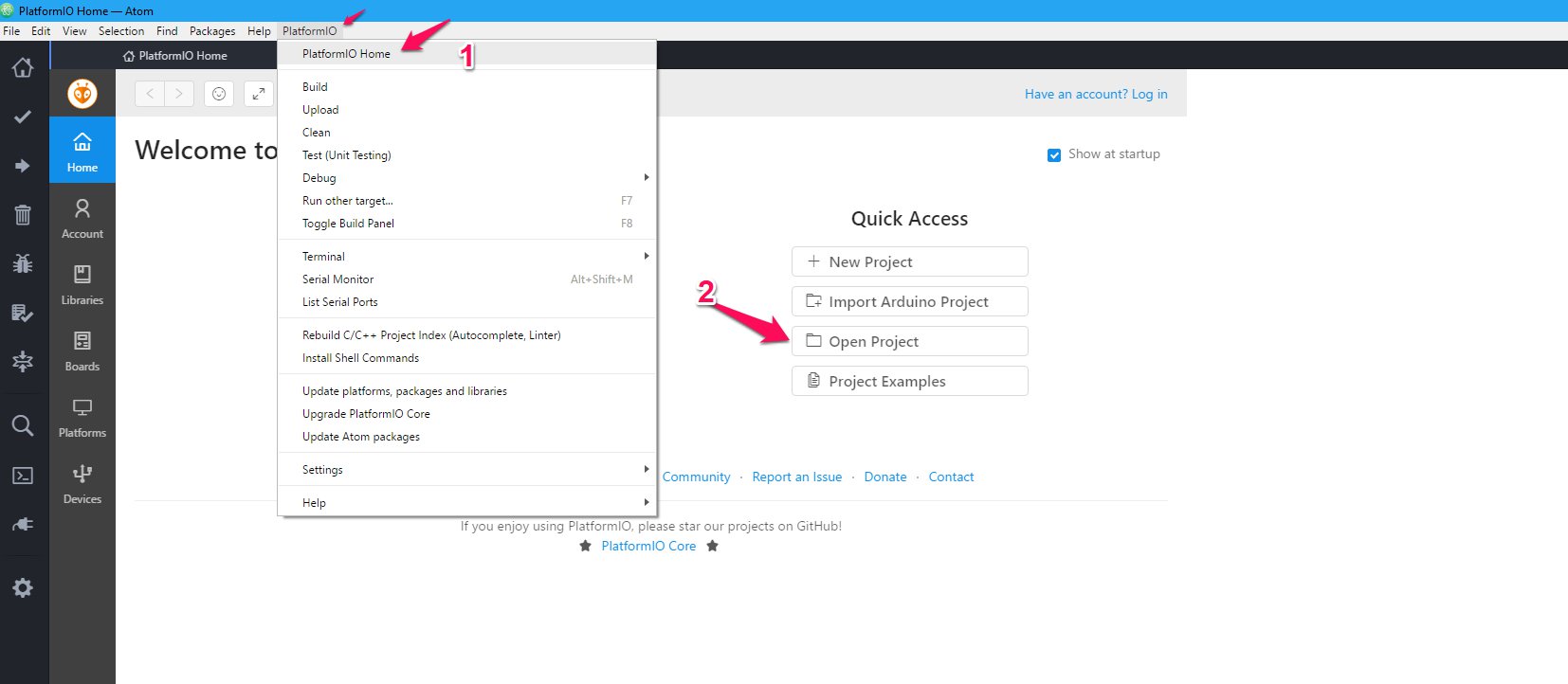This screenshot has width=1568, height=684.
Task: Open the Selection menu
Action: [121, 31]
